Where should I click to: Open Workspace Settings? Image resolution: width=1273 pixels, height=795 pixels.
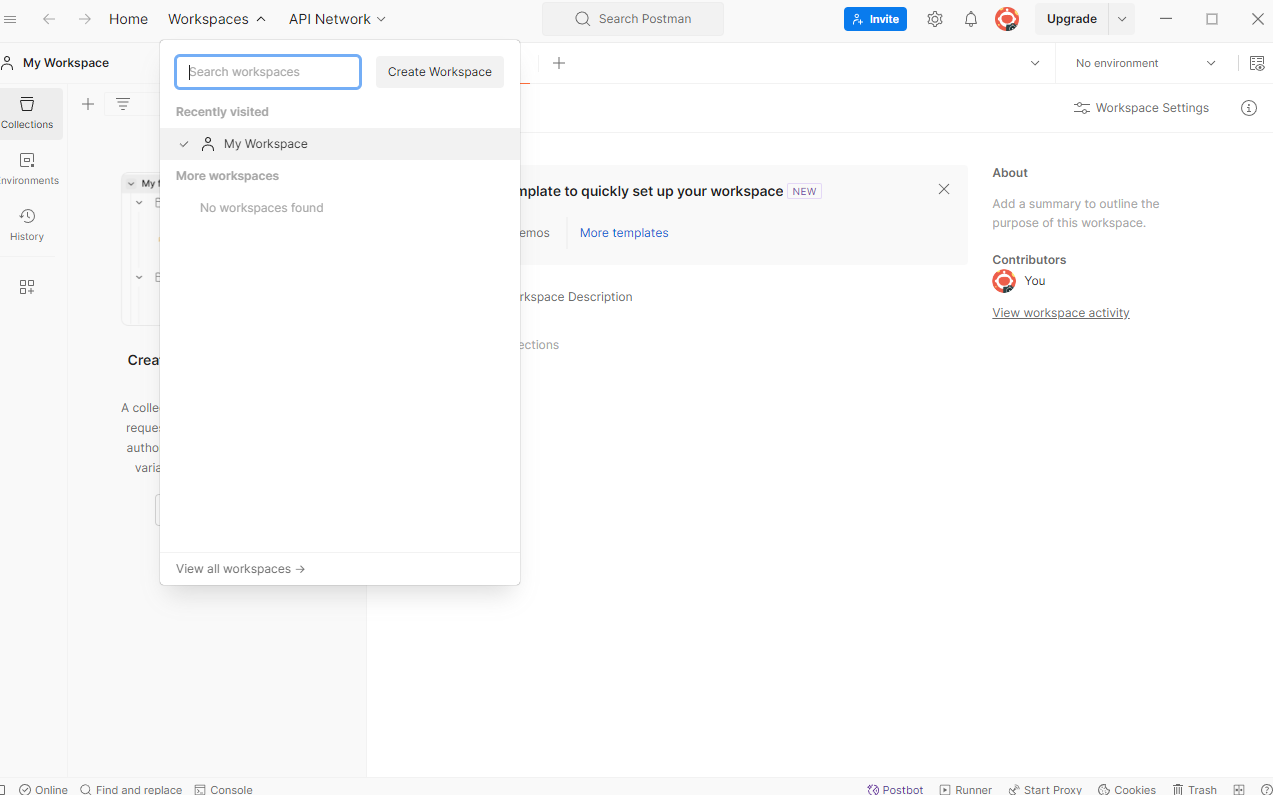1141,108
